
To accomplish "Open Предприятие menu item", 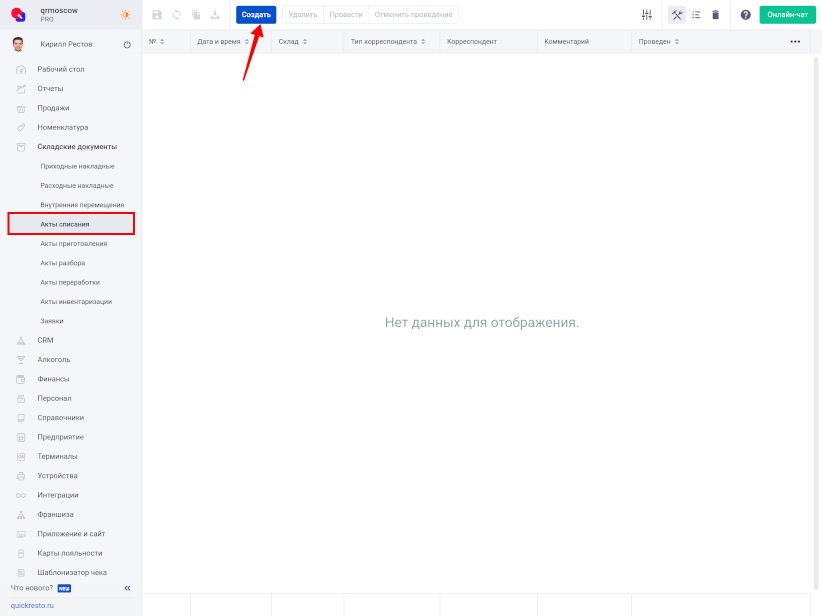I will tap(61, 437).
